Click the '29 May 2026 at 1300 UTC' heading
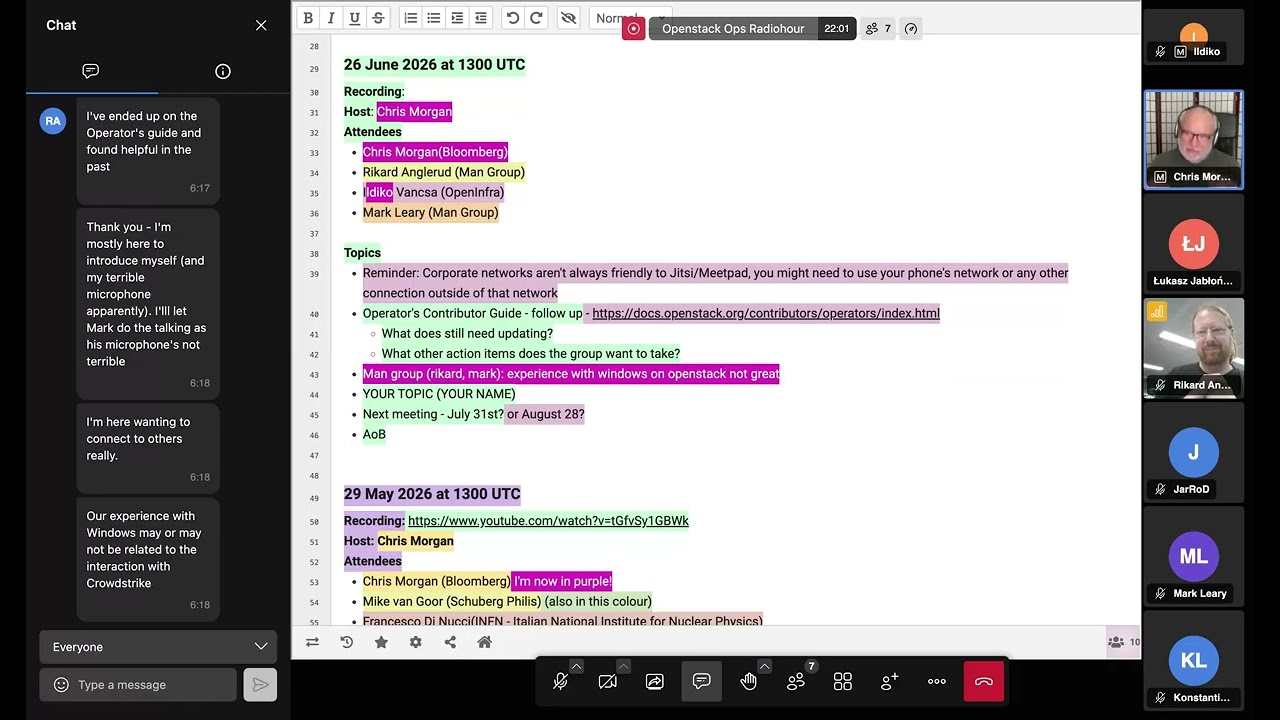Image resolution: width=1280 pixels, height=720 pixels. [432, 494]
